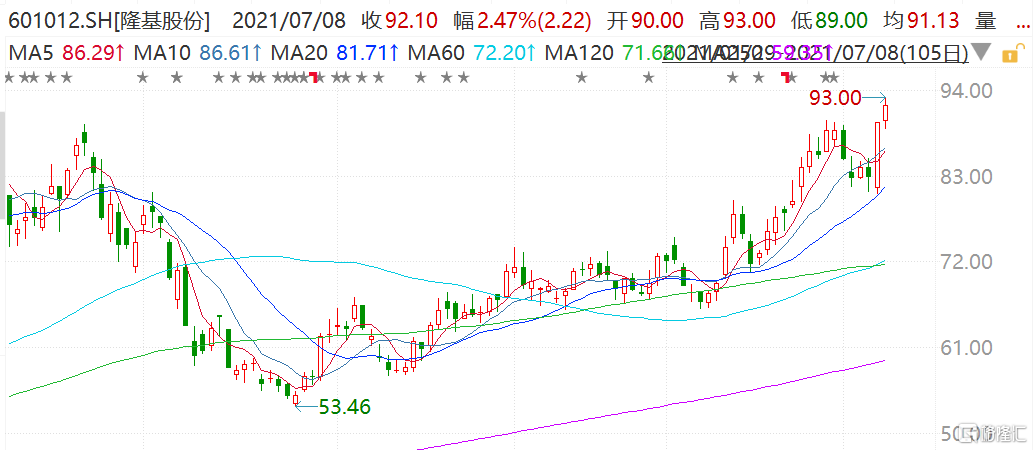This screenshot has height=450, width=1033.
Task: Click the lowest candlestick at 53.46
Action: tap(295, 399)
